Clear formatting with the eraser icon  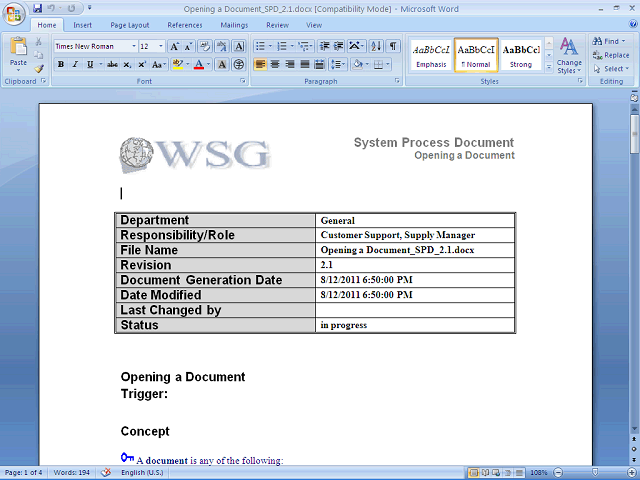tap(205, 46)
